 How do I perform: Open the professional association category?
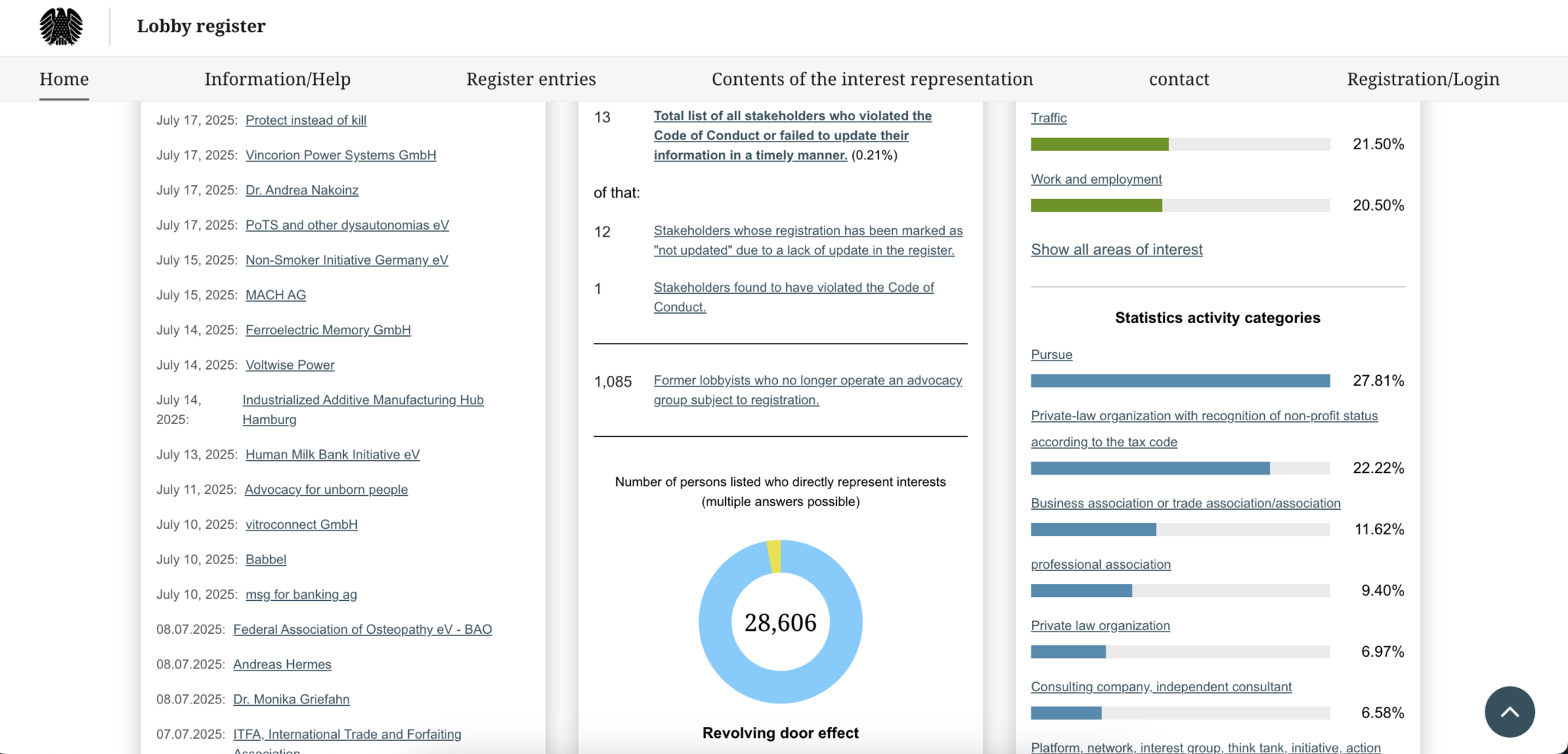[1100, 564]
